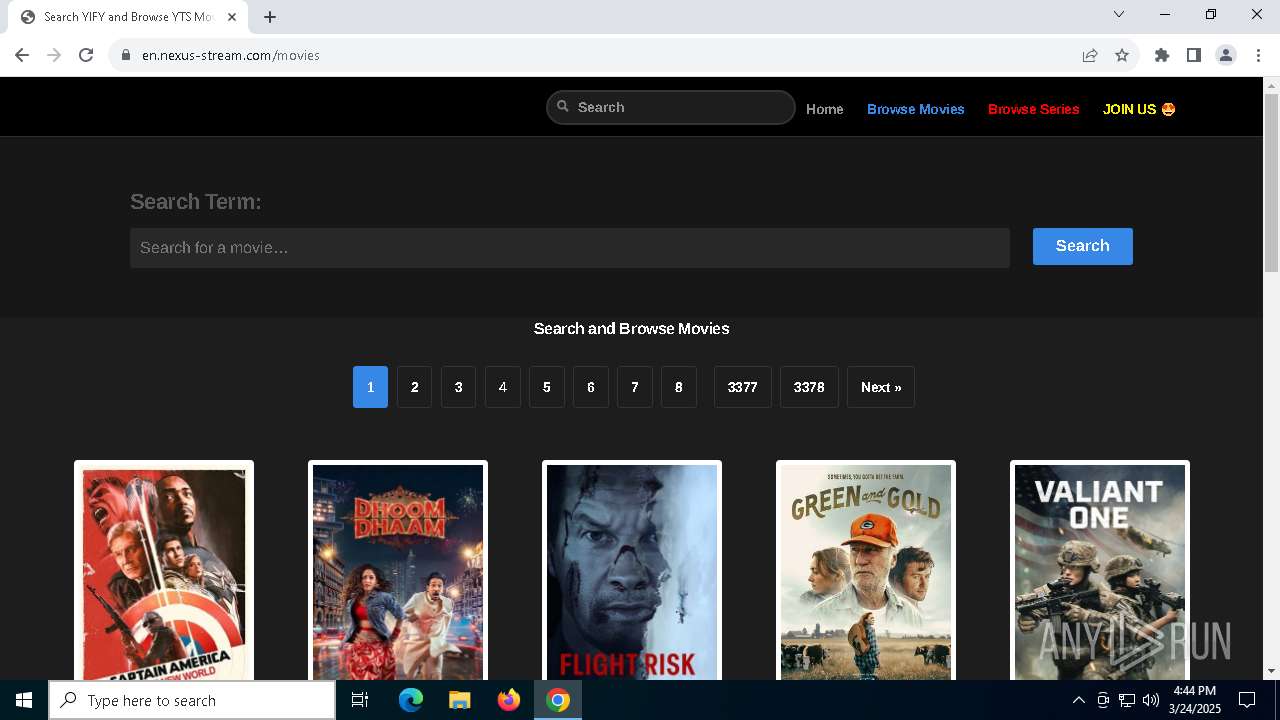Go to pagination page 2
The width and height of the screenshot is (1280, 720).
click(x=414, y=387)
